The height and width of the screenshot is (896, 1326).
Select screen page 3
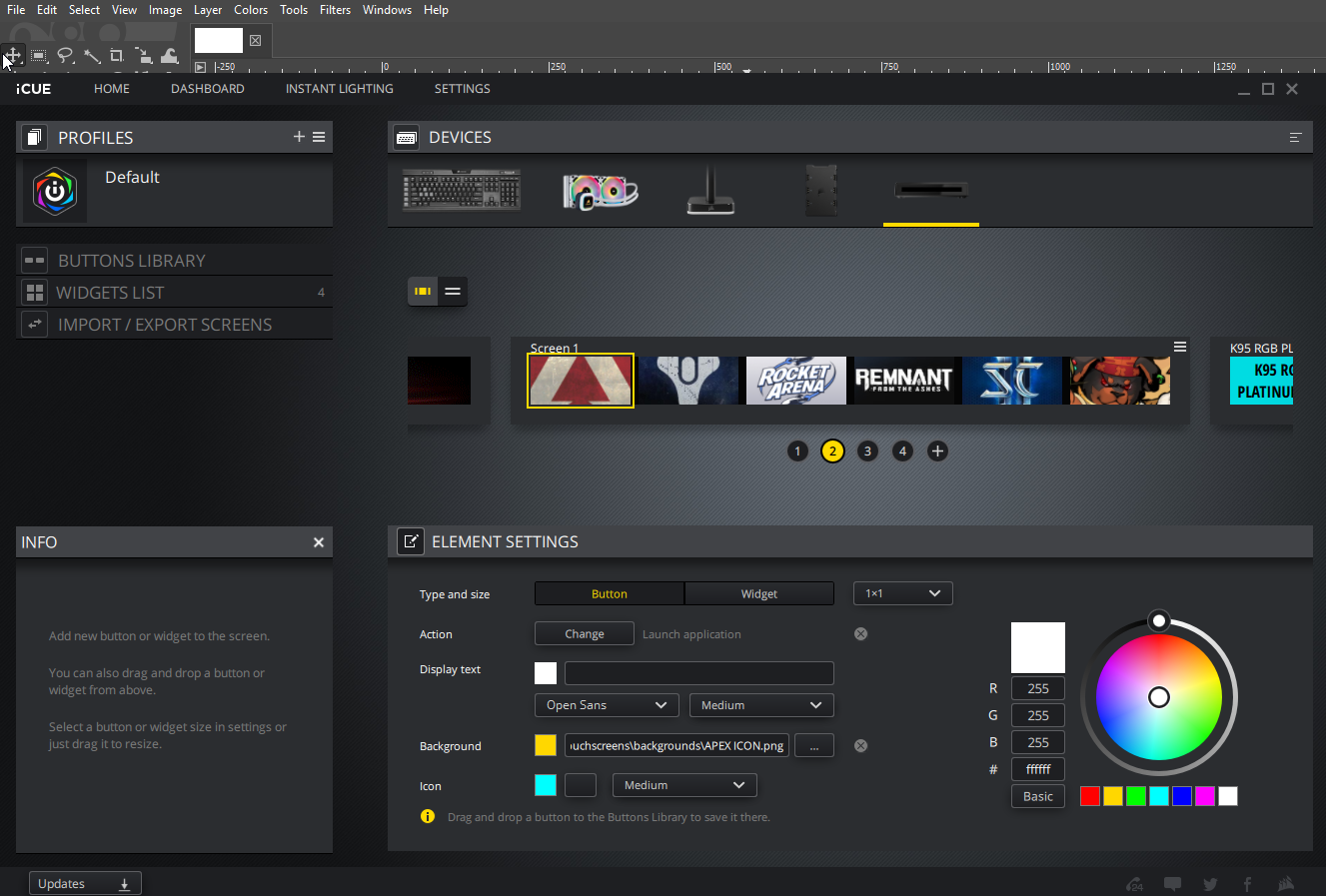(867, 450)
